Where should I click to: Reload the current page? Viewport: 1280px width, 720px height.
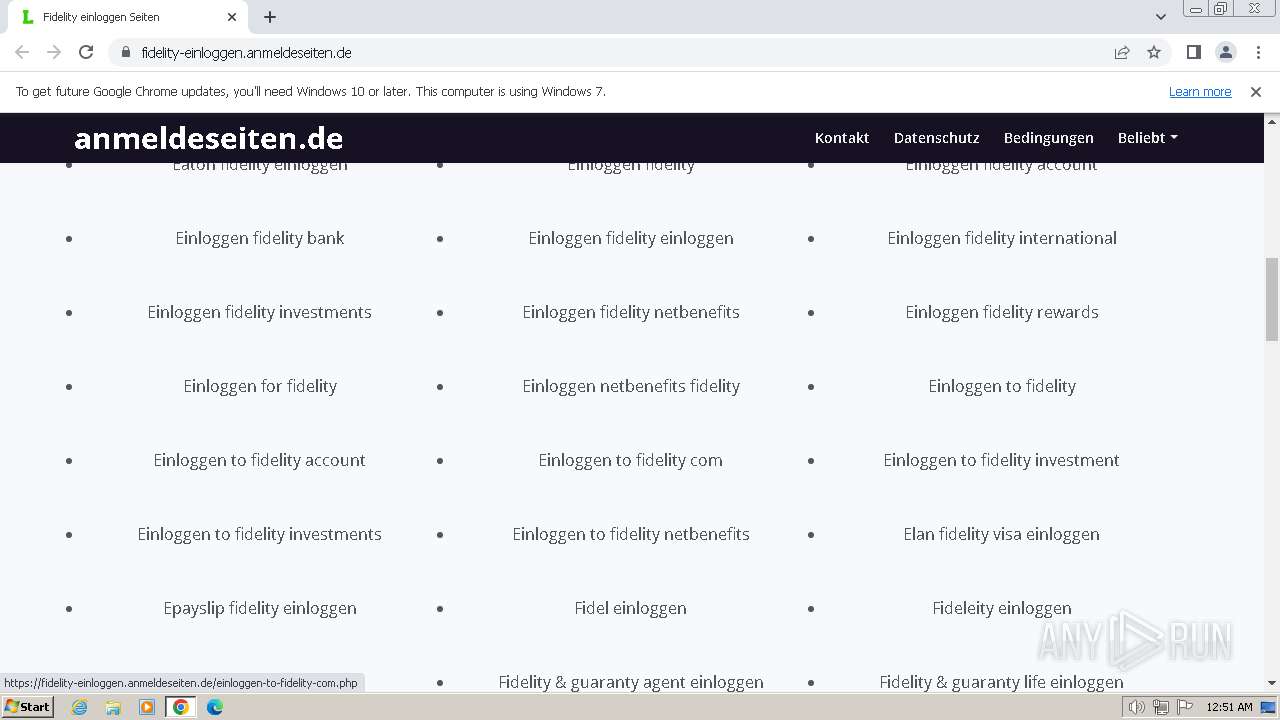(86, 52)
